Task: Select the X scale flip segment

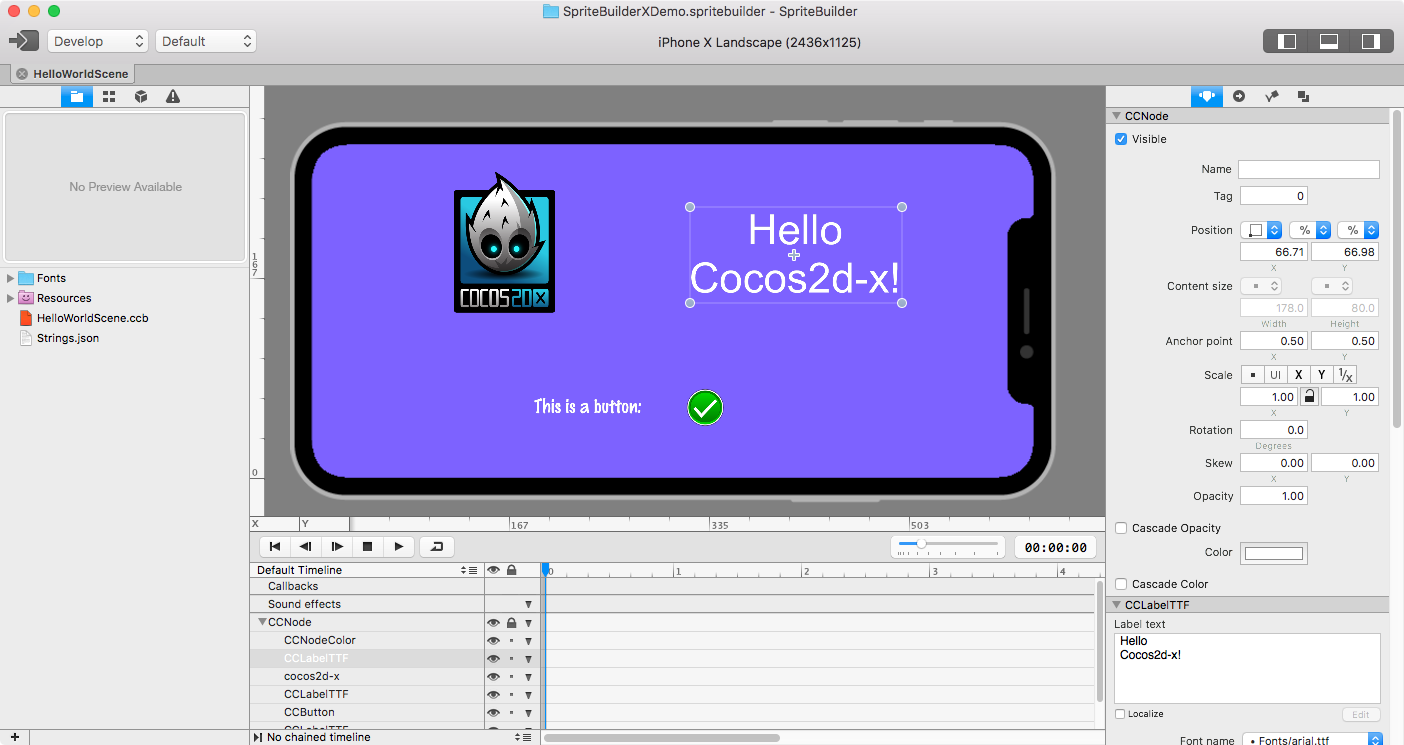Action: (x=1298, y=375)
